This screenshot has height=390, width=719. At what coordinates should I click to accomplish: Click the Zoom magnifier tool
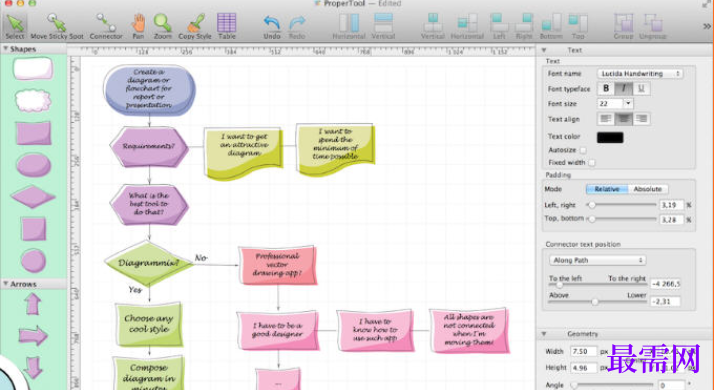point(162,26)
